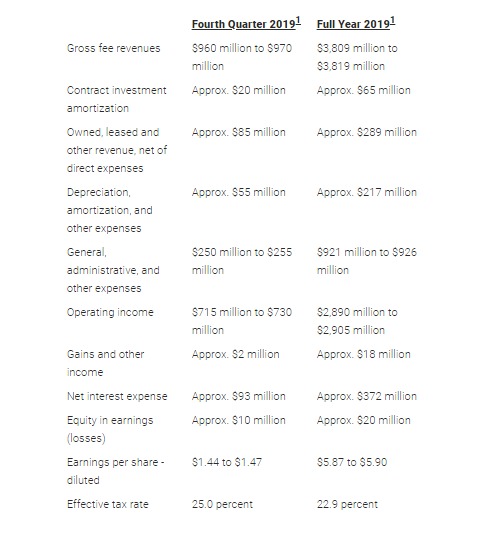Click footnote 1 superscript after Fourth Quarter 2019
The image size is (493, 533).
(298, 21)
